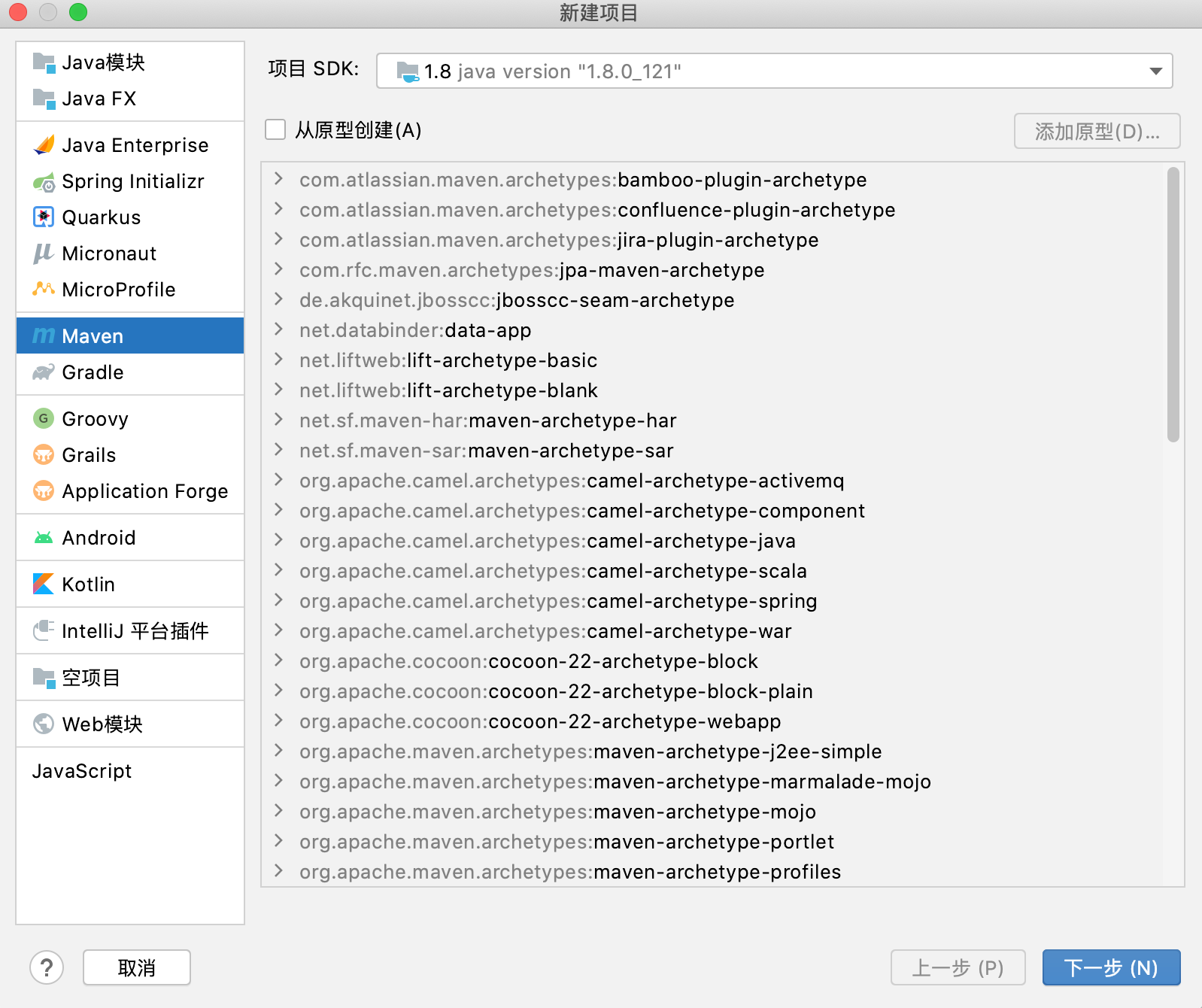This screenshot has width=1202, height=1008.
Task: Choose the Java Enterprise icon
Action: pyautogui.click(x=44, y=145)
